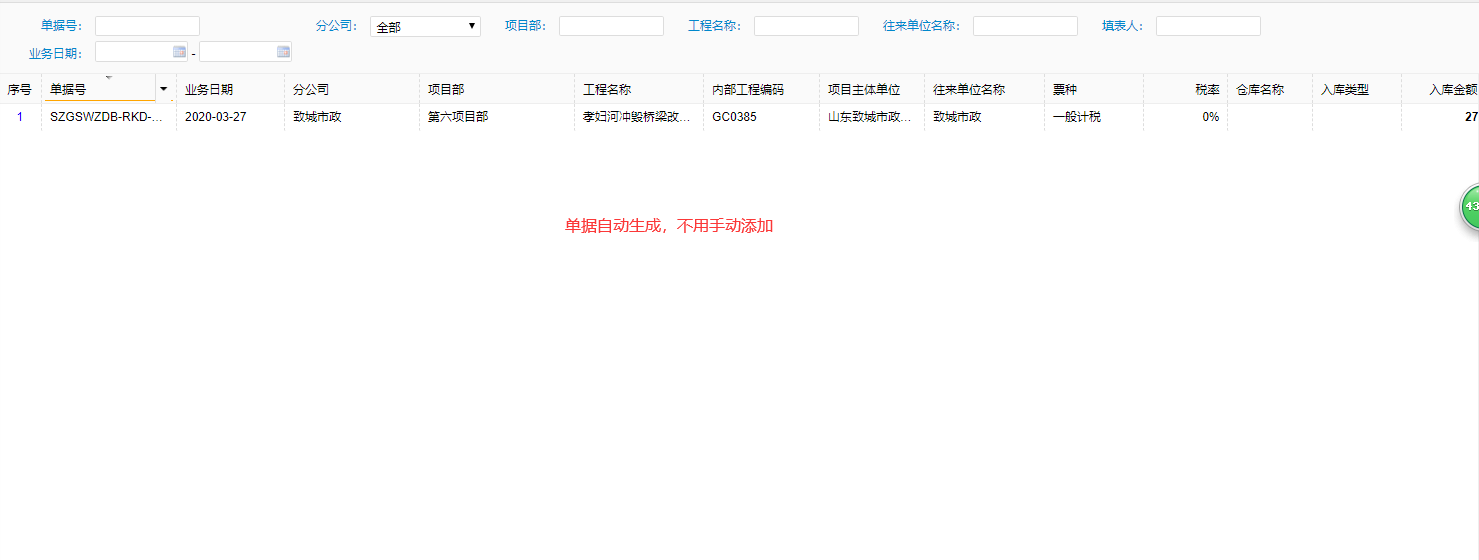Click the 山东致城市政 main unit cell
Screen dimensions: 1479x560
[x=872, y=117]
